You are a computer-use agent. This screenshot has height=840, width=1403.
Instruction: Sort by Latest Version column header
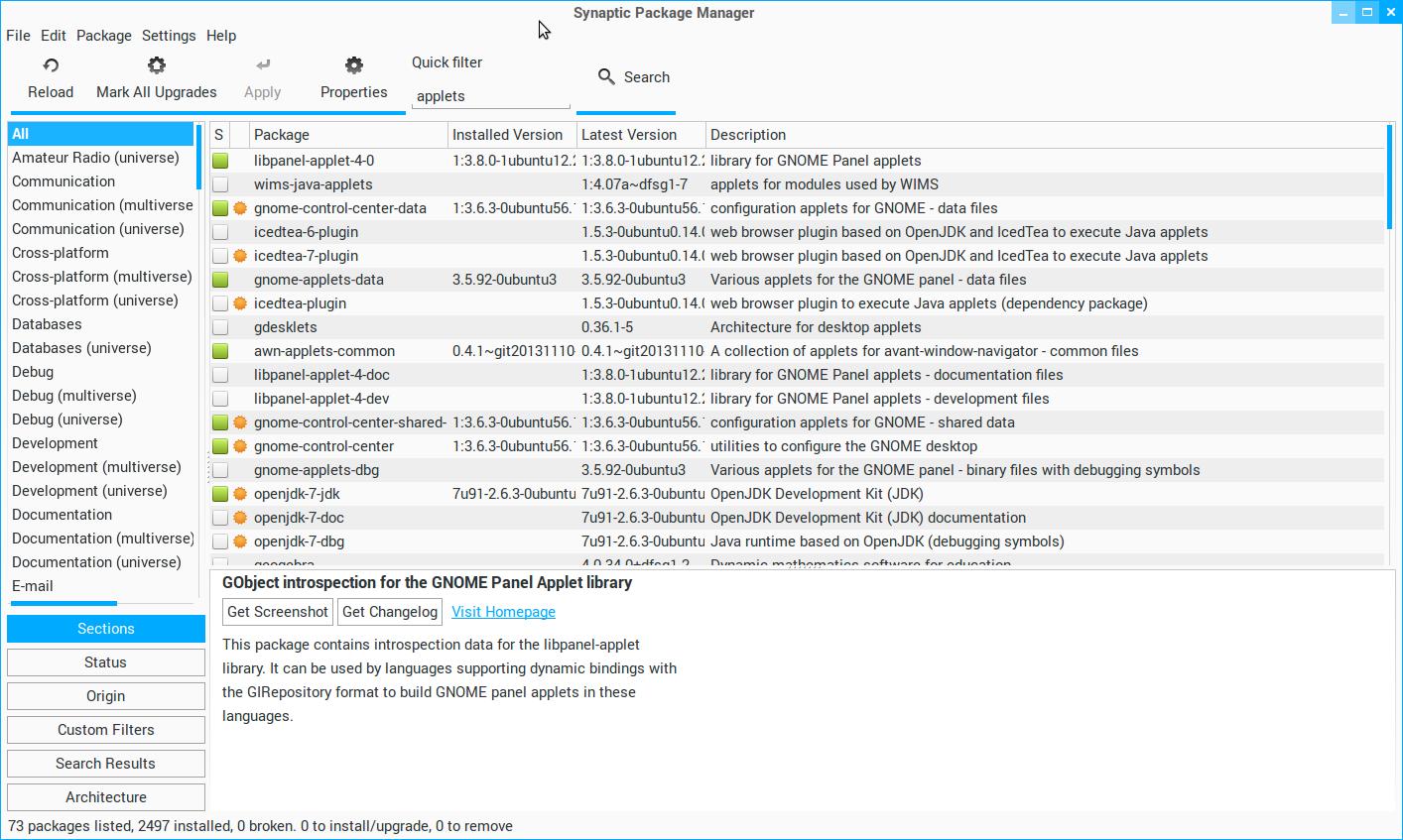tap(639, 135)
